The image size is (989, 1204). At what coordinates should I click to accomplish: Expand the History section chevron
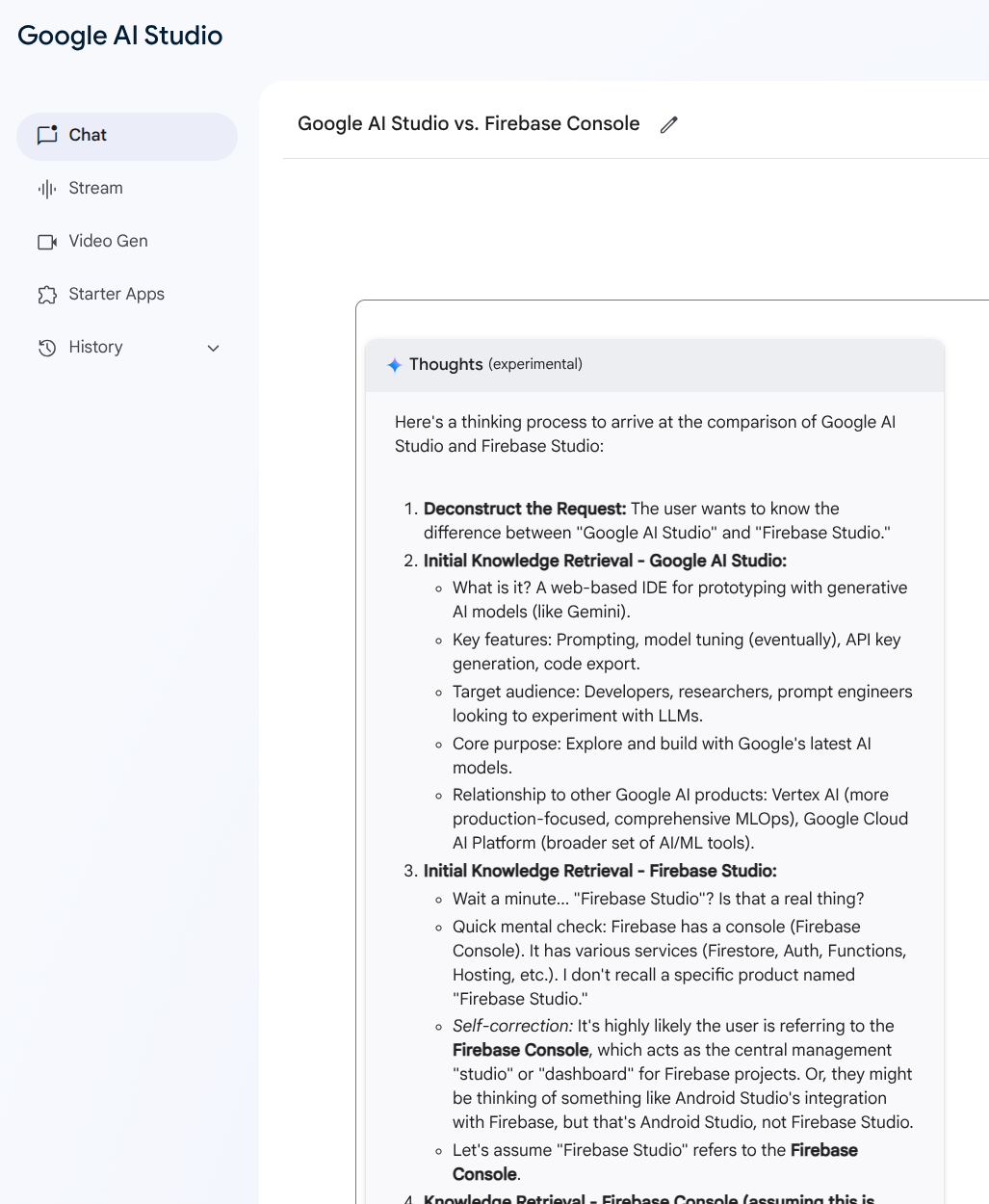[214, 348]
